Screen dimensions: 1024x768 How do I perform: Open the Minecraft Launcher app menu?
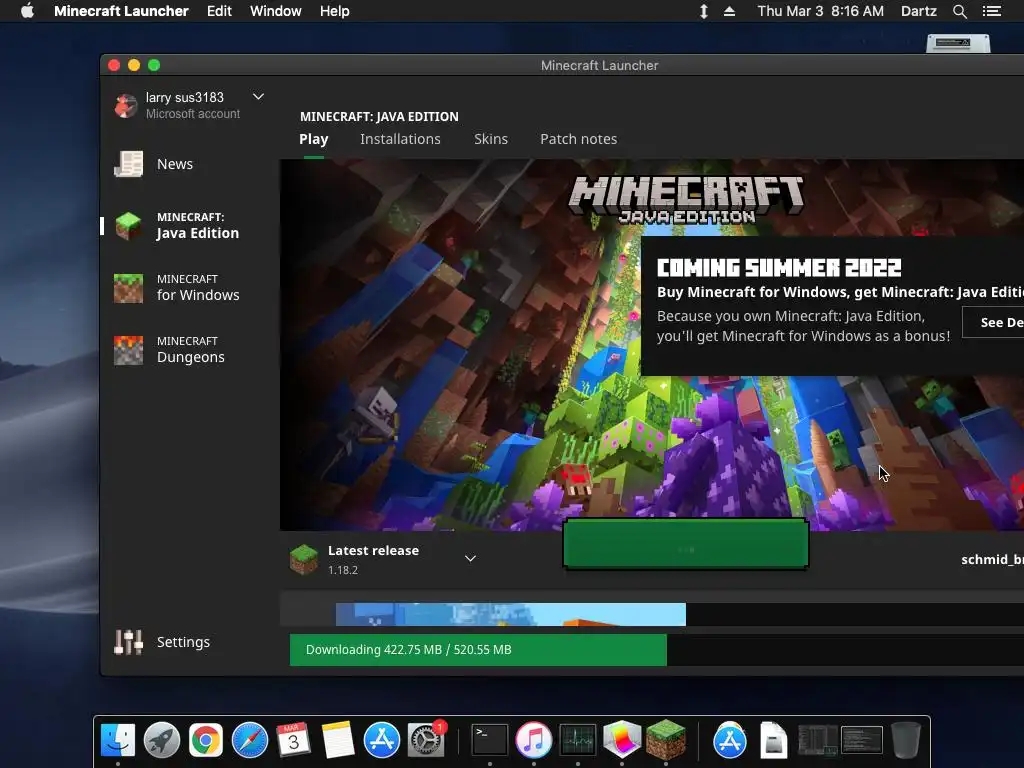(121, 11)
